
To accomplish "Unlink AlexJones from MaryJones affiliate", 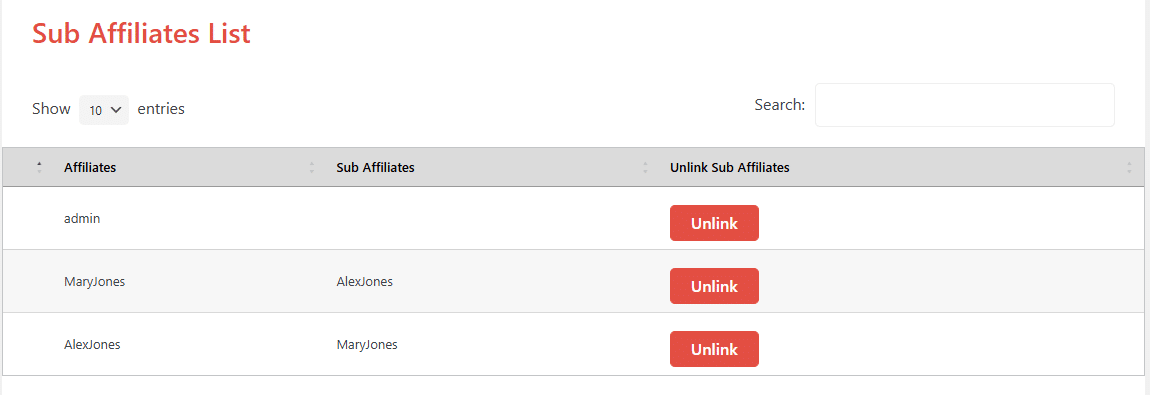I will point(714,286).
